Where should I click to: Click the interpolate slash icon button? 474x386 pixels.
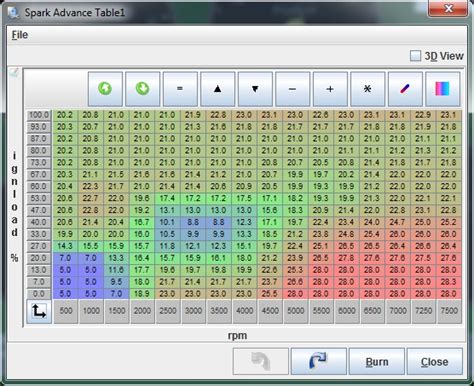point(405,89)
